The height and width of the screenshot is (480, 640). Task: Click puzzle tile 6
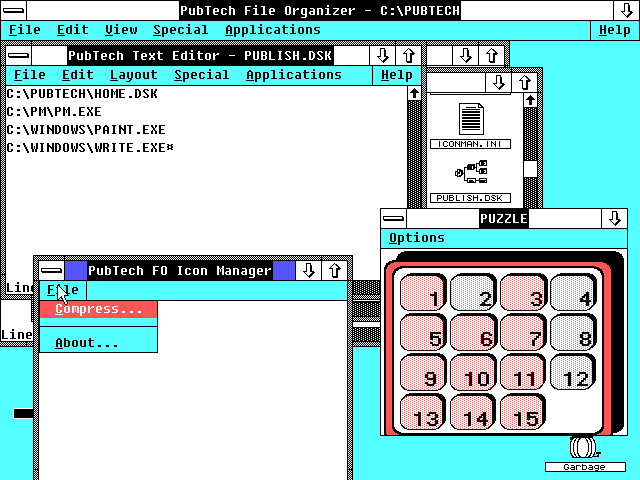pos(473,332)
